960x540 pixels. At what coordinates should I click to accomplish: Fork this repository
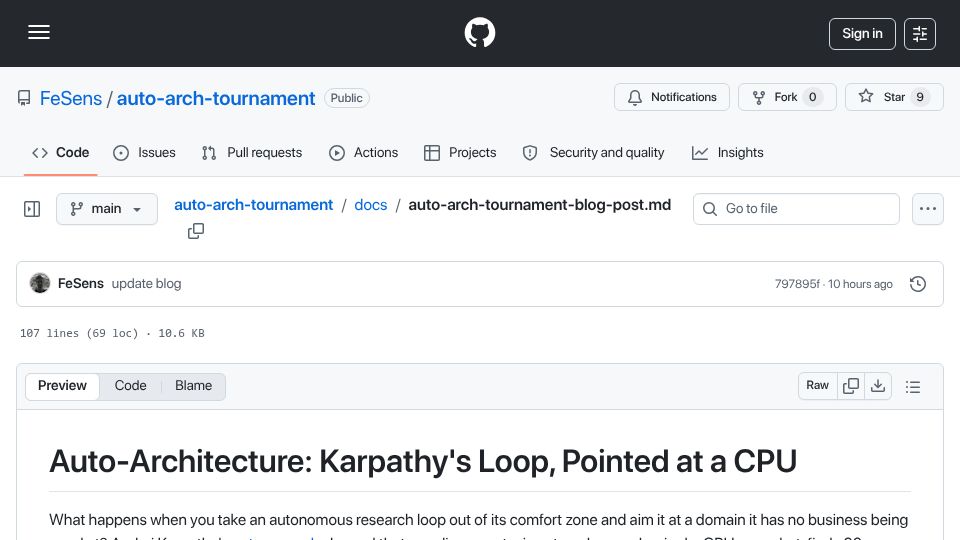point(787,97)
